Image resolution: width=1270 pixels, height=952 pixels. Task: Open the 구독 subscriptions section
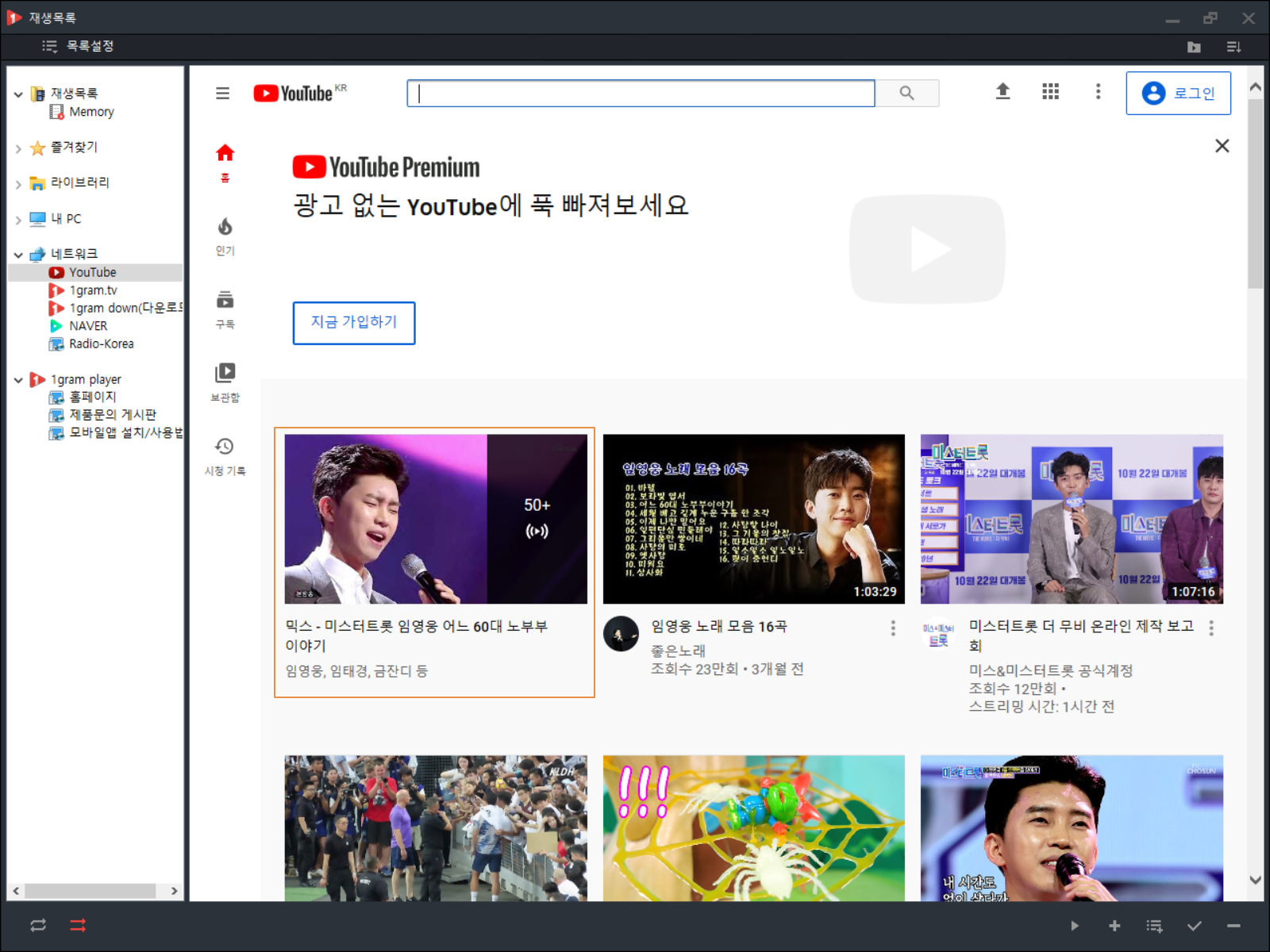(x=225, y=310)
